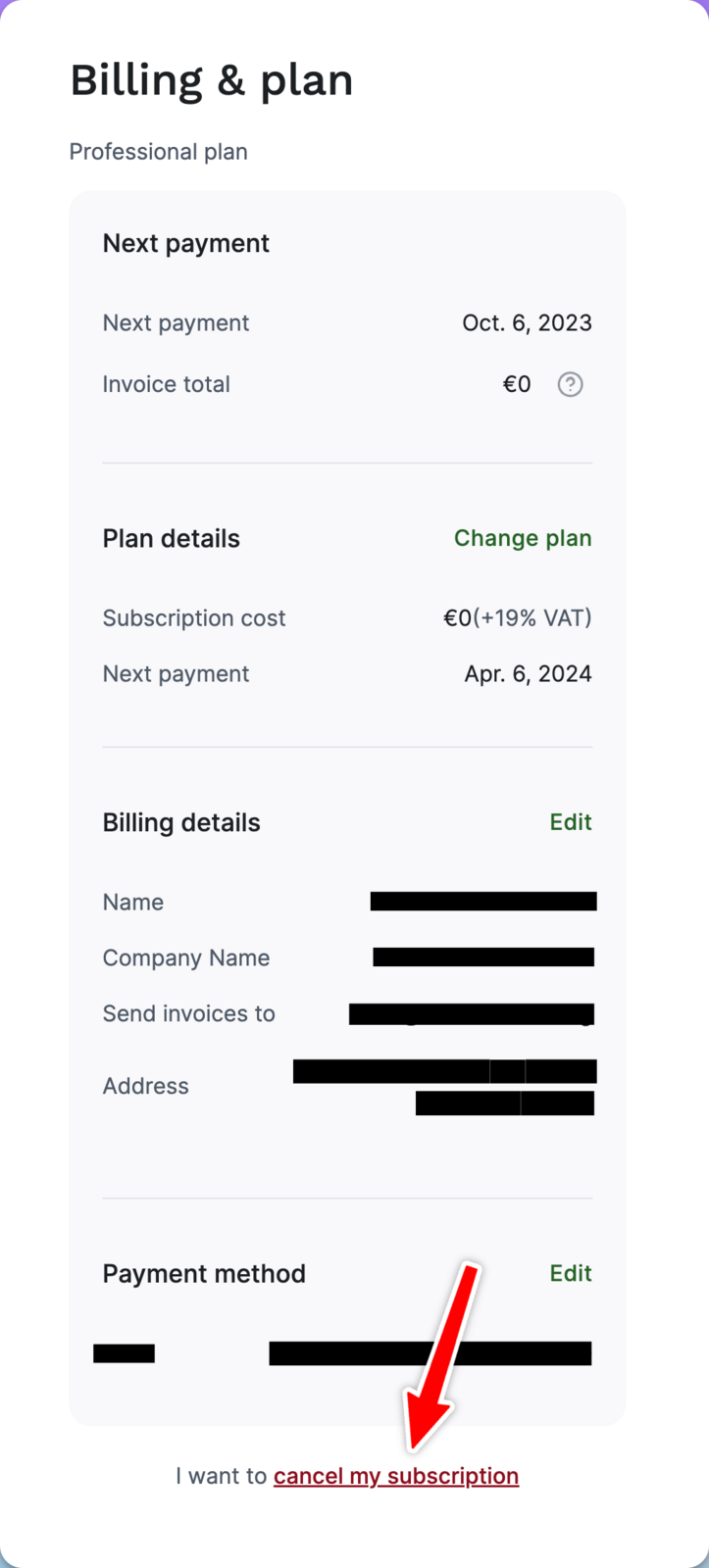
Task: Select the Subscription cost label
Action: click(x=194, y=618)
